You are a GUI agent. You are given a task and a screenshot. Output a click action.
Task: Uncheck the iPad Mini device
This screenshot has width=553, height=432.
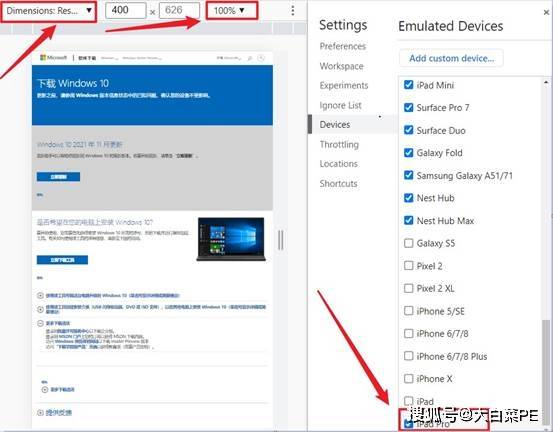tap(408, 85)
